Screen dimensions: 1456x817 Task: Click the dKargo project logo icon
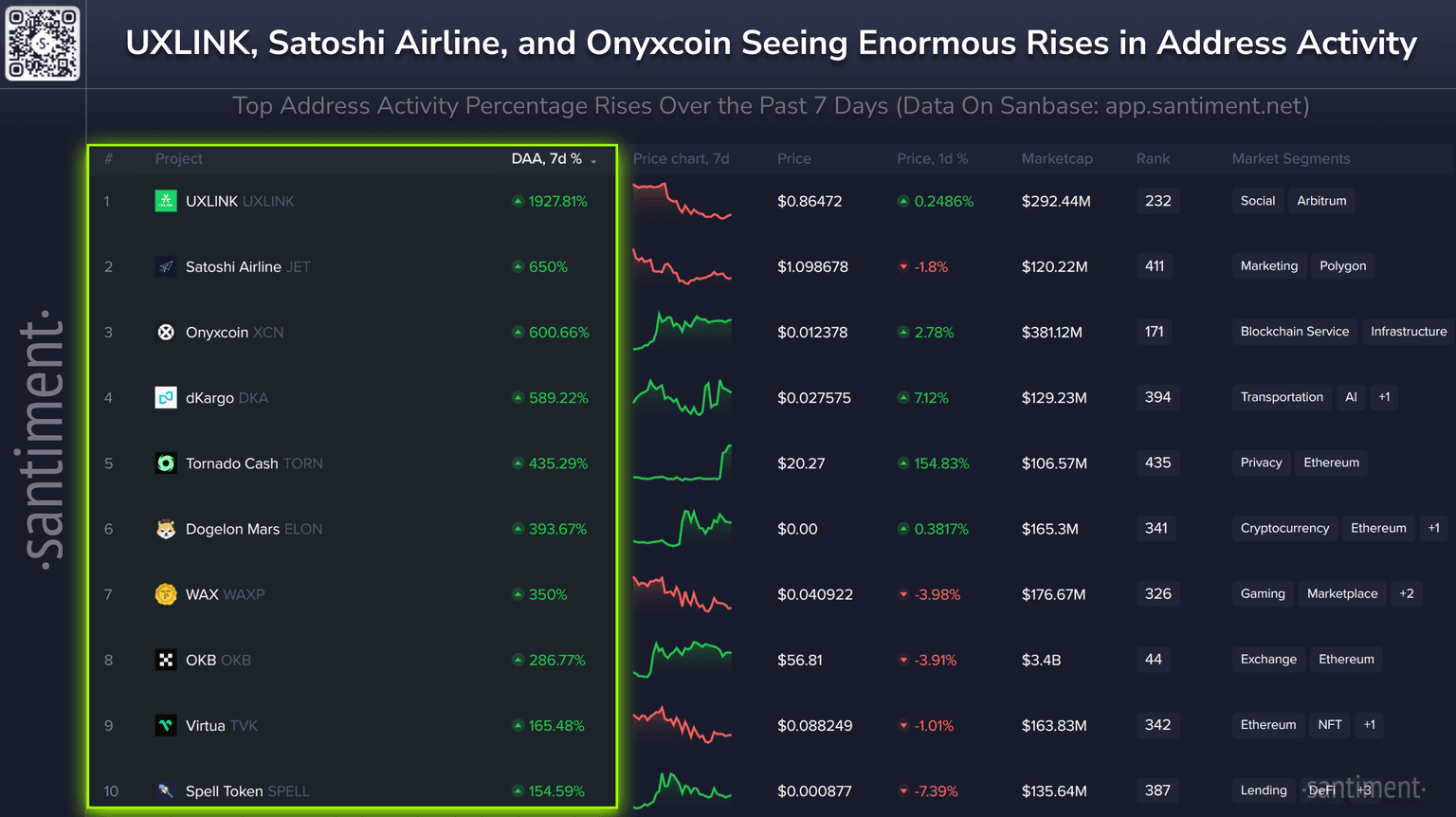coord(166,397)
